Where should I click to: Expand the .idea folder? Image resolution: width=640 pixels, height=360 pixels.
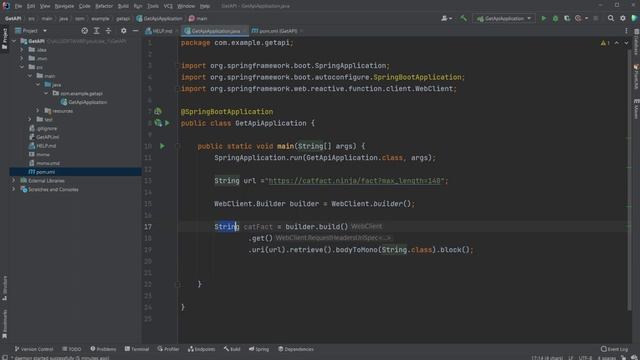[22, 50]
